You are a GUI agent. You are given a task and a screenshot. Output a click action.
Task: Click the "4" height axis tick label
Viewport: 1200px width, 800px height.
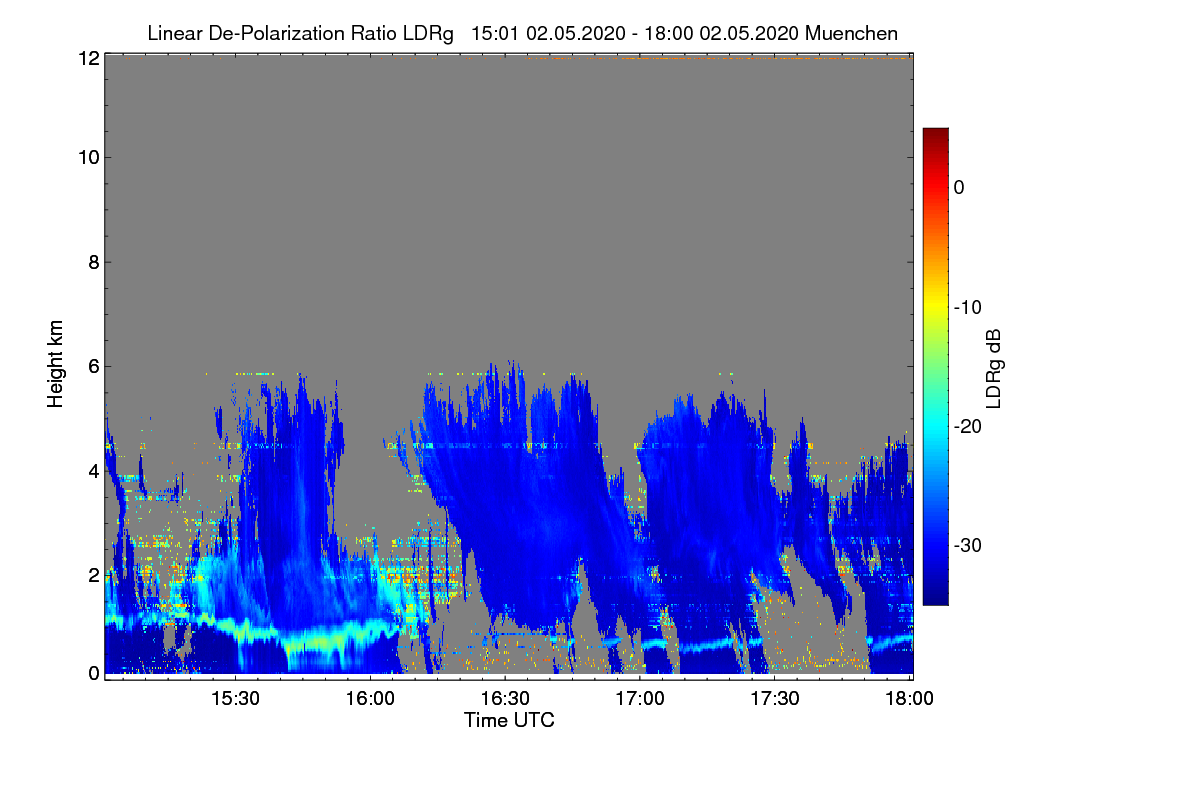pos(93,470)
